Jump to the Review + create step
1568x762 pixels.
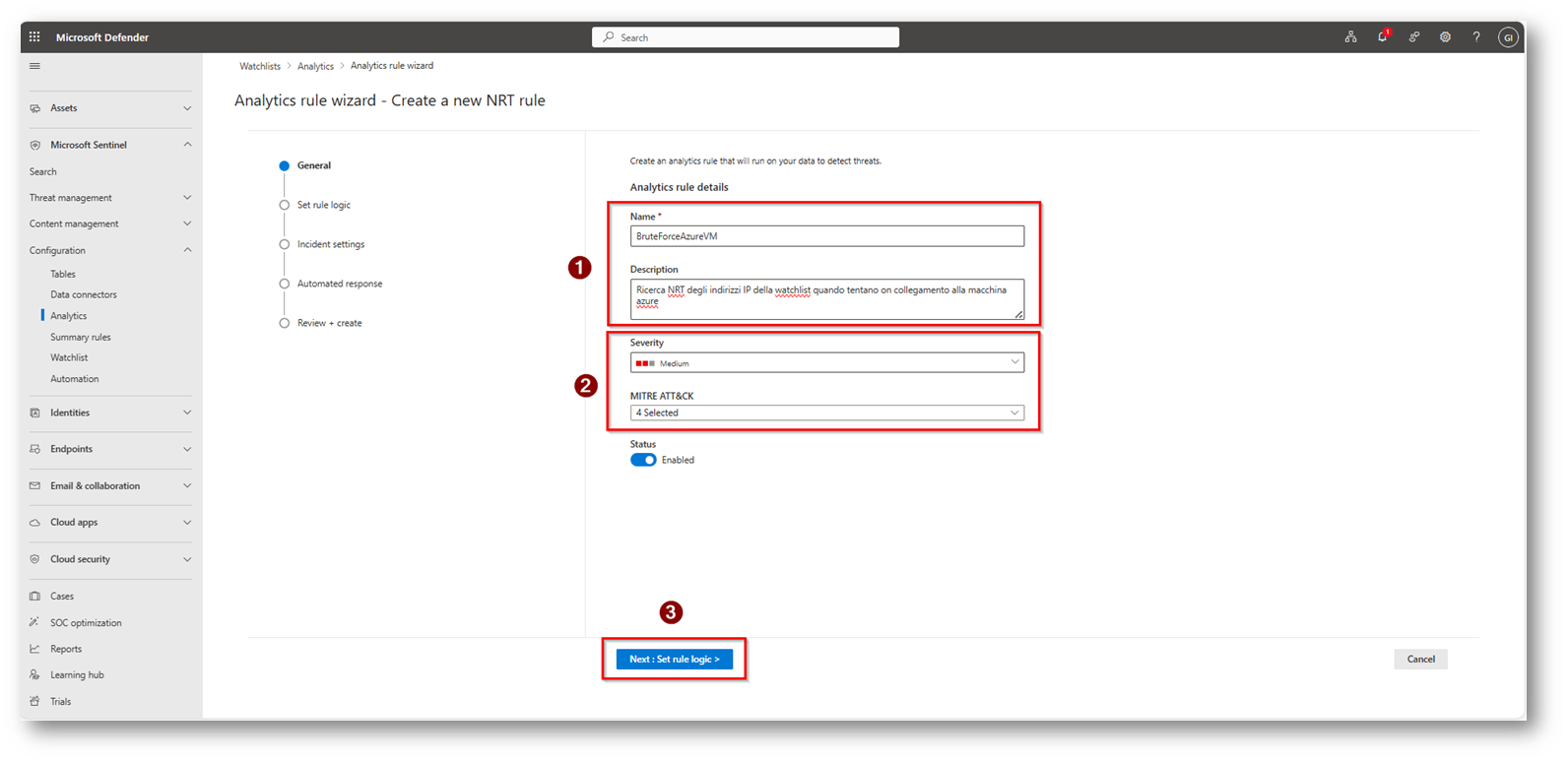(x=330, y=323)
